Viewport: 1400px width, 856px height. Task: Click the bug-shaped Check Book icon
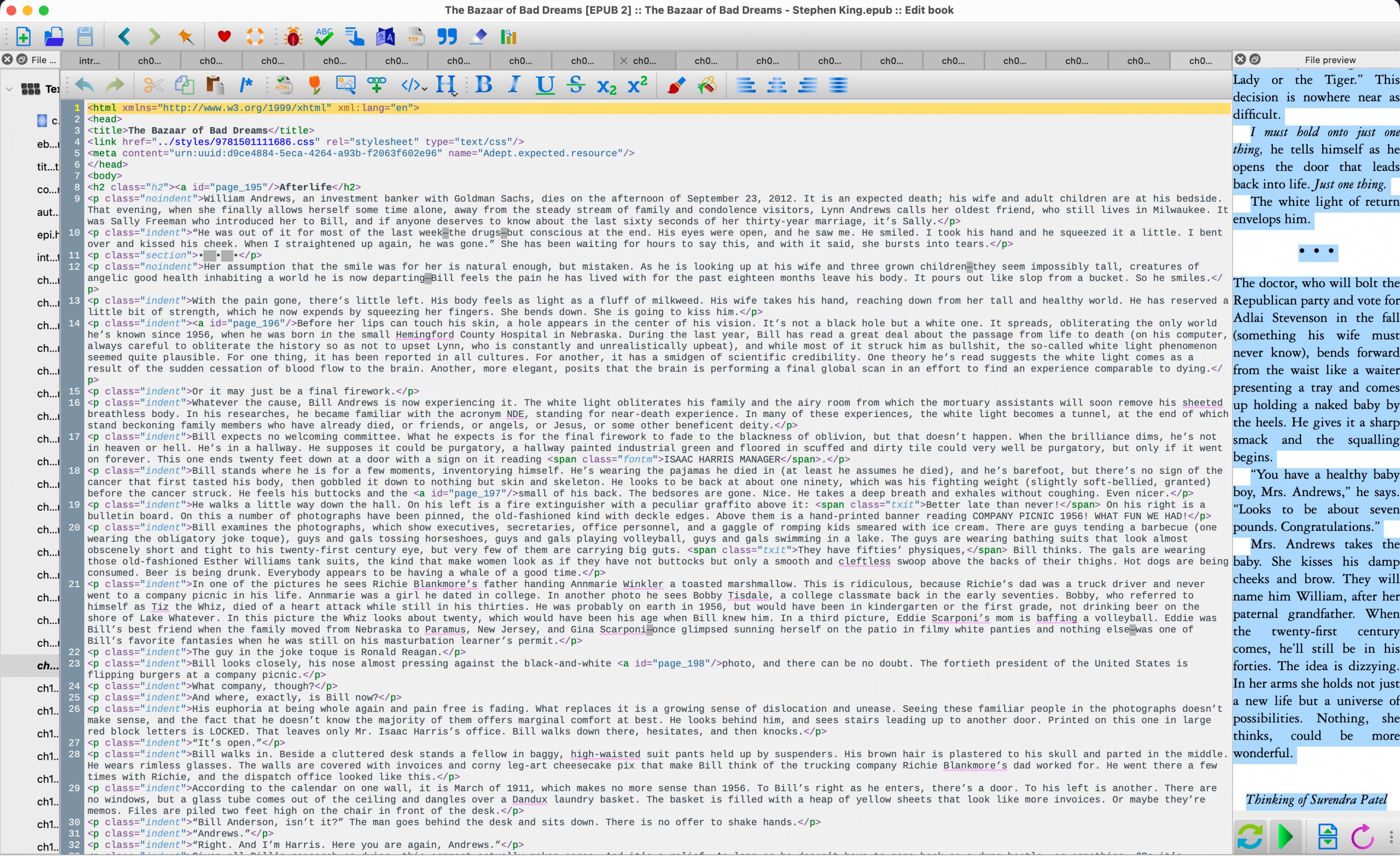293,37
